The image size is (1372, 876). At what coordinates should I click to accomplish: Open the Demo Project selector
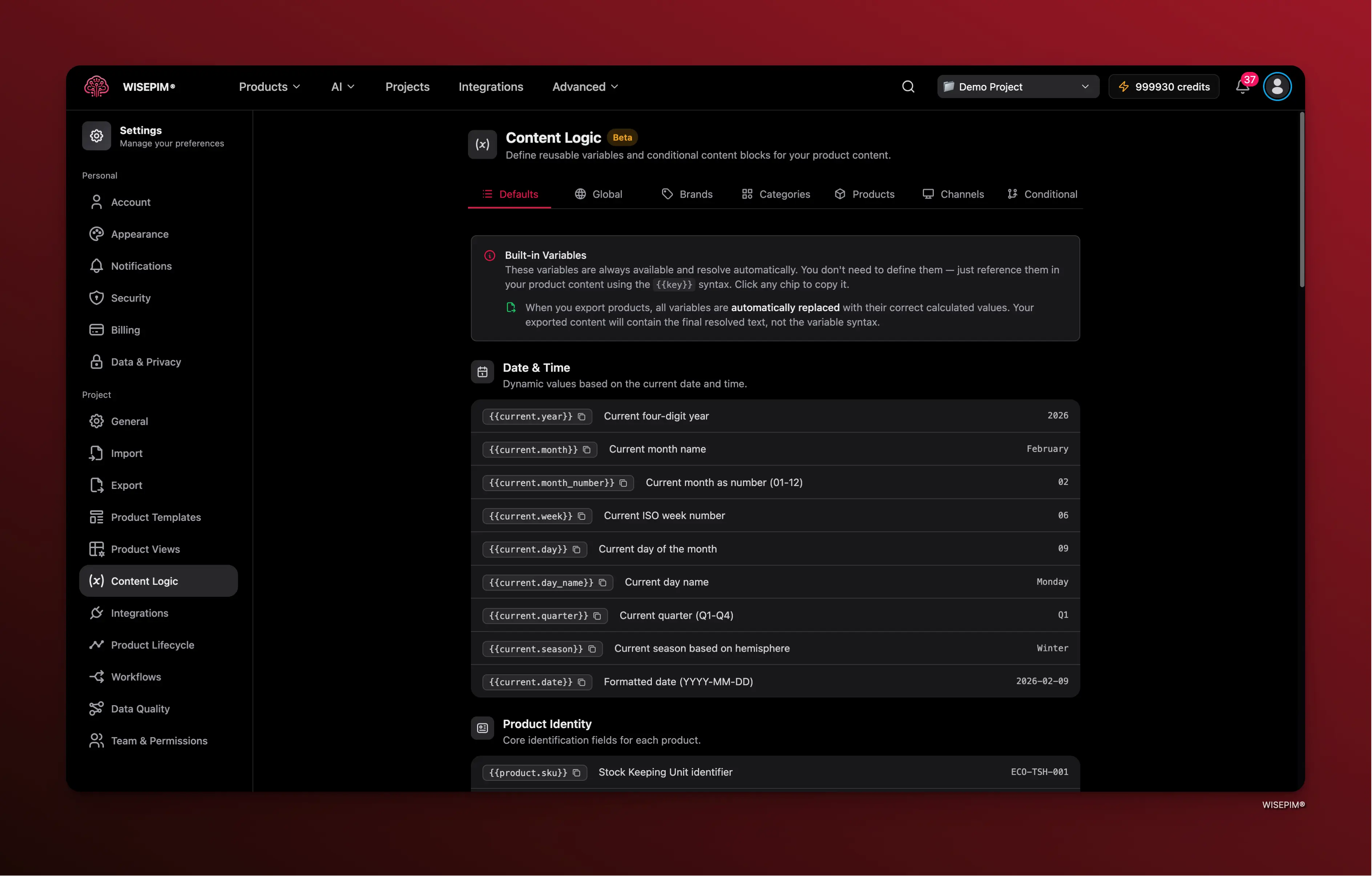[1018, 87]
